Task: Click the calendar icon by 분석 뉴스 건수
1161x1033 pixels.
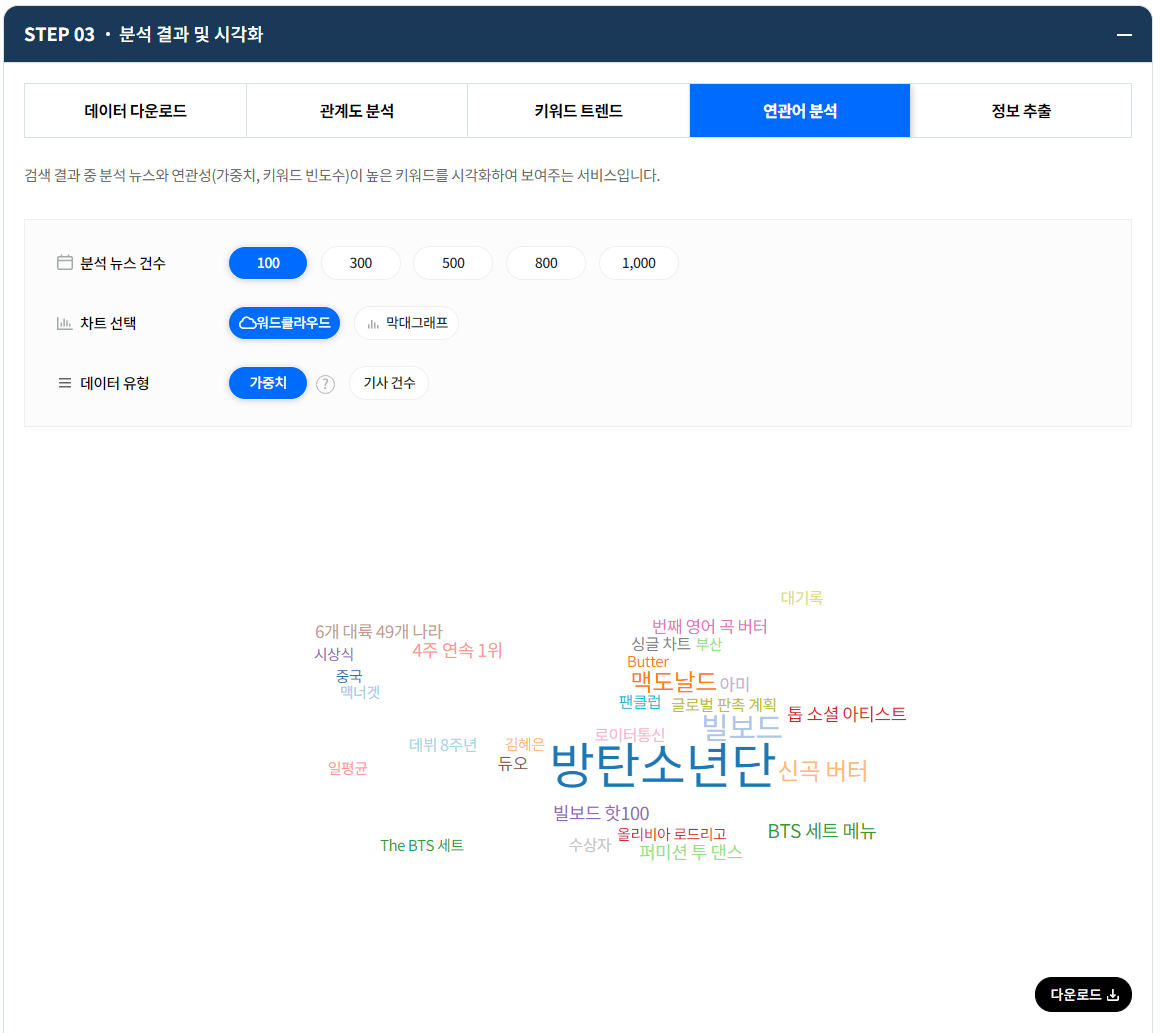Action: point(65,263)
